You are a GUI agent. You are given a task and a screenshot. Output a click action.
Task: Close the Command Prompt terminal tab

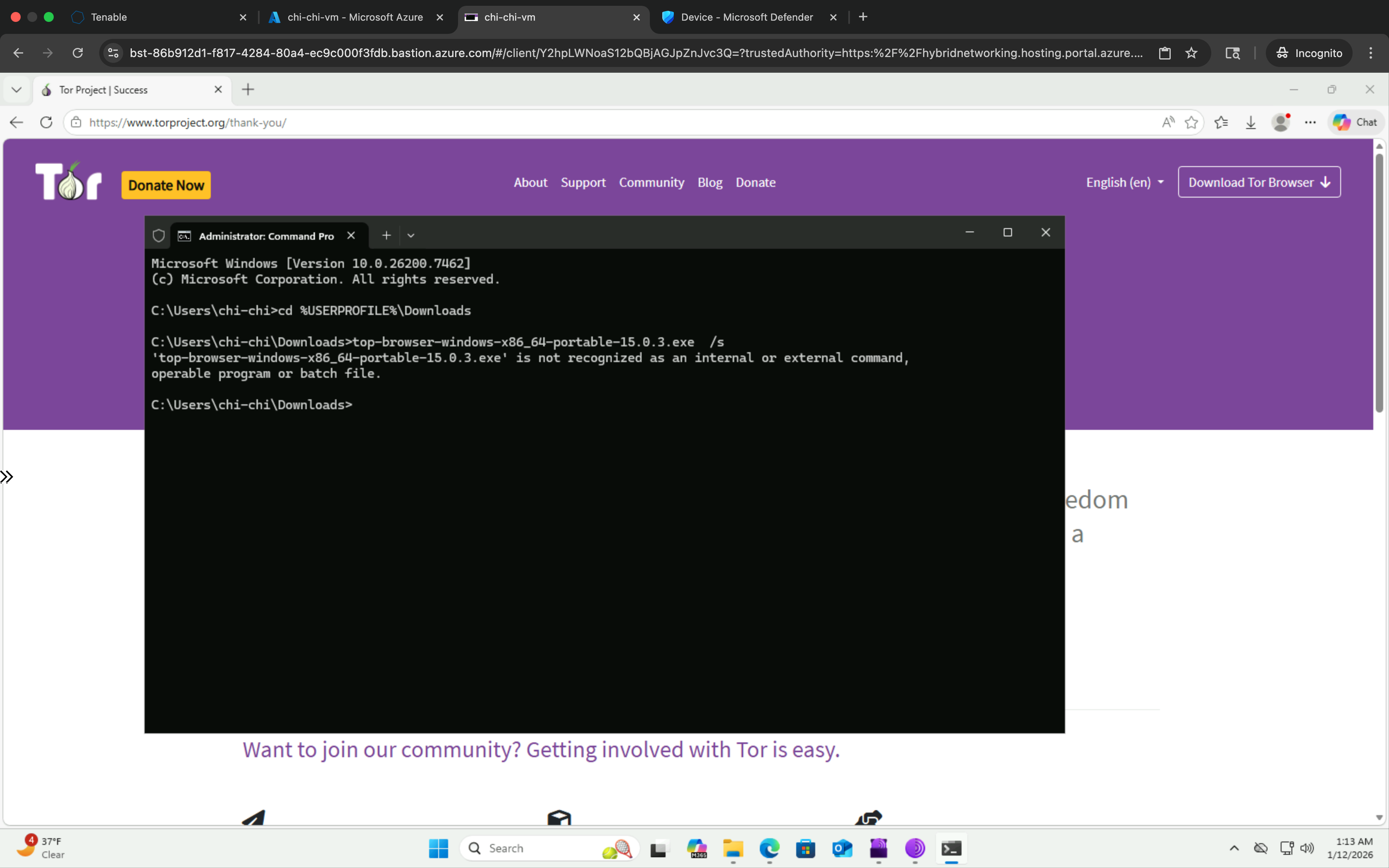[351, 236]
